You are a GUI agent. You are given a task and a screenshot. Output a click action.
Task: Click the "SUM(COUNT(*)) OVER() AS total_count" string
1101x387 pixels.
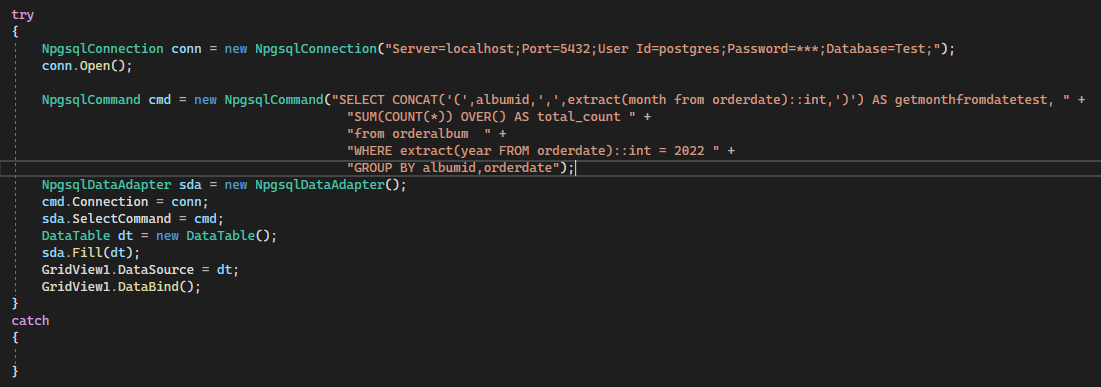pyautogui.click(x=492, y=117)
